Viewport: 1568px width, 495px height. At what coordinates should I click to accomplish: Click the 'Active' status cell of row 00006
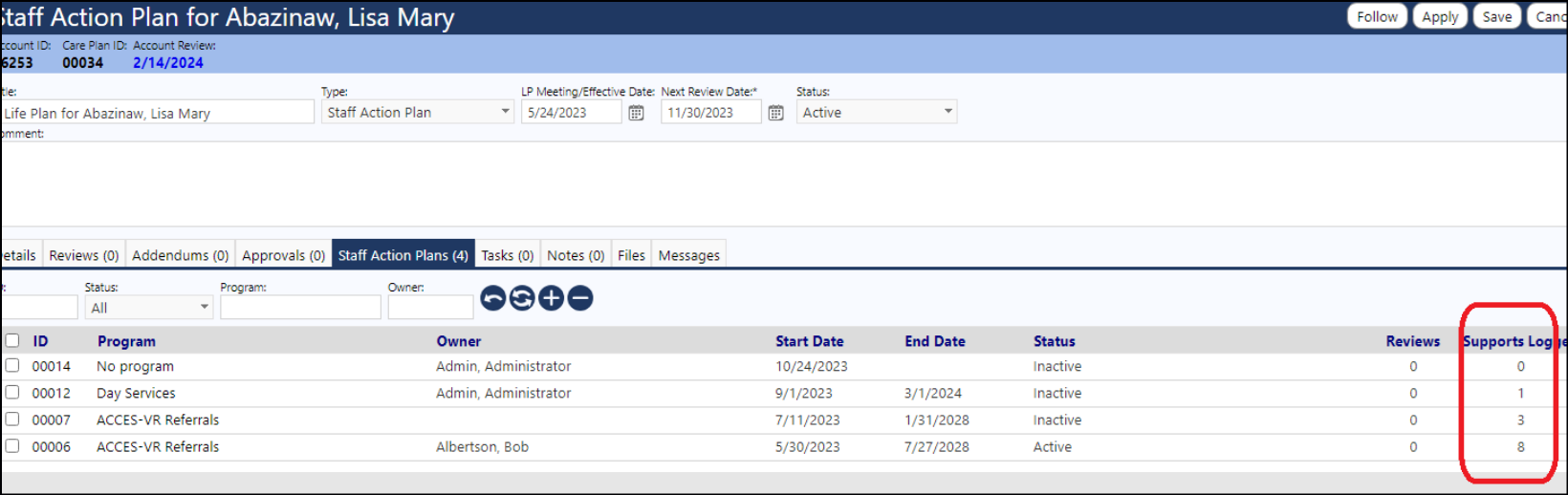1052,446
